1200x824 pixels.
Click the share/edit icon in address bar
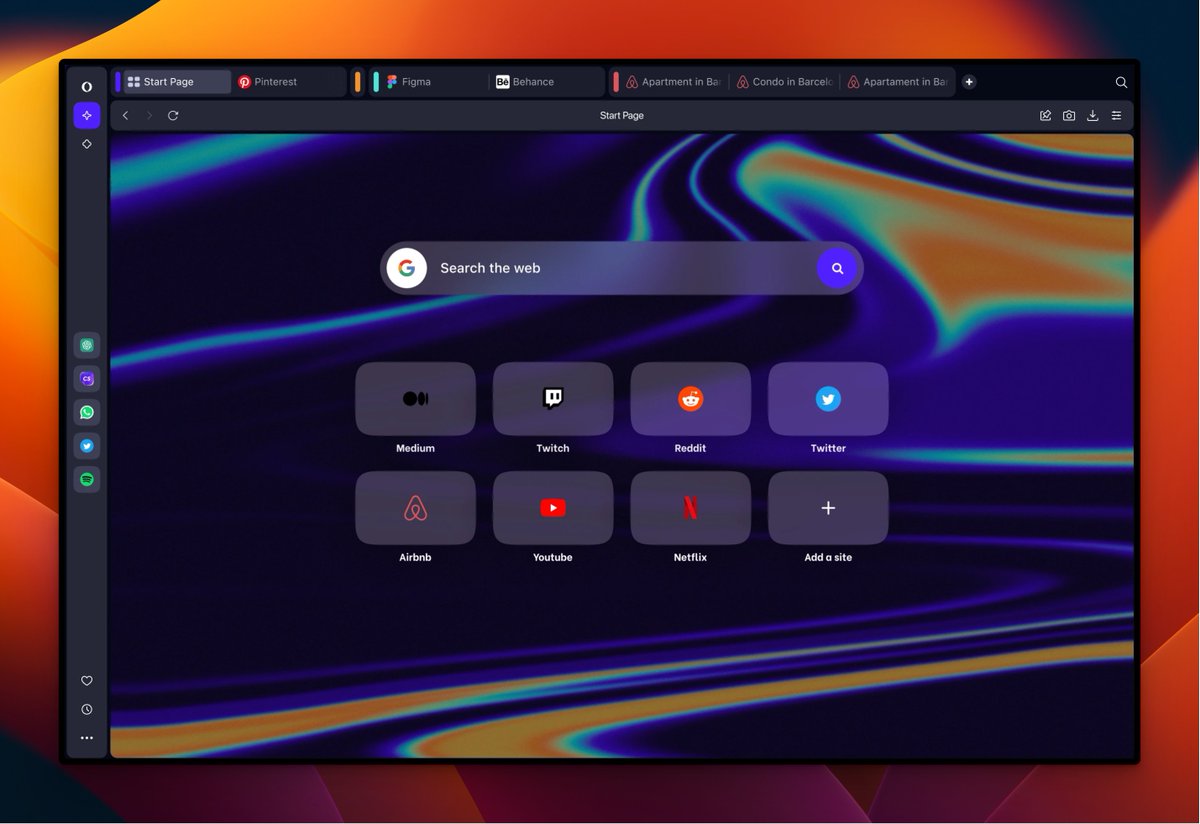click(x=1045, y=115)
